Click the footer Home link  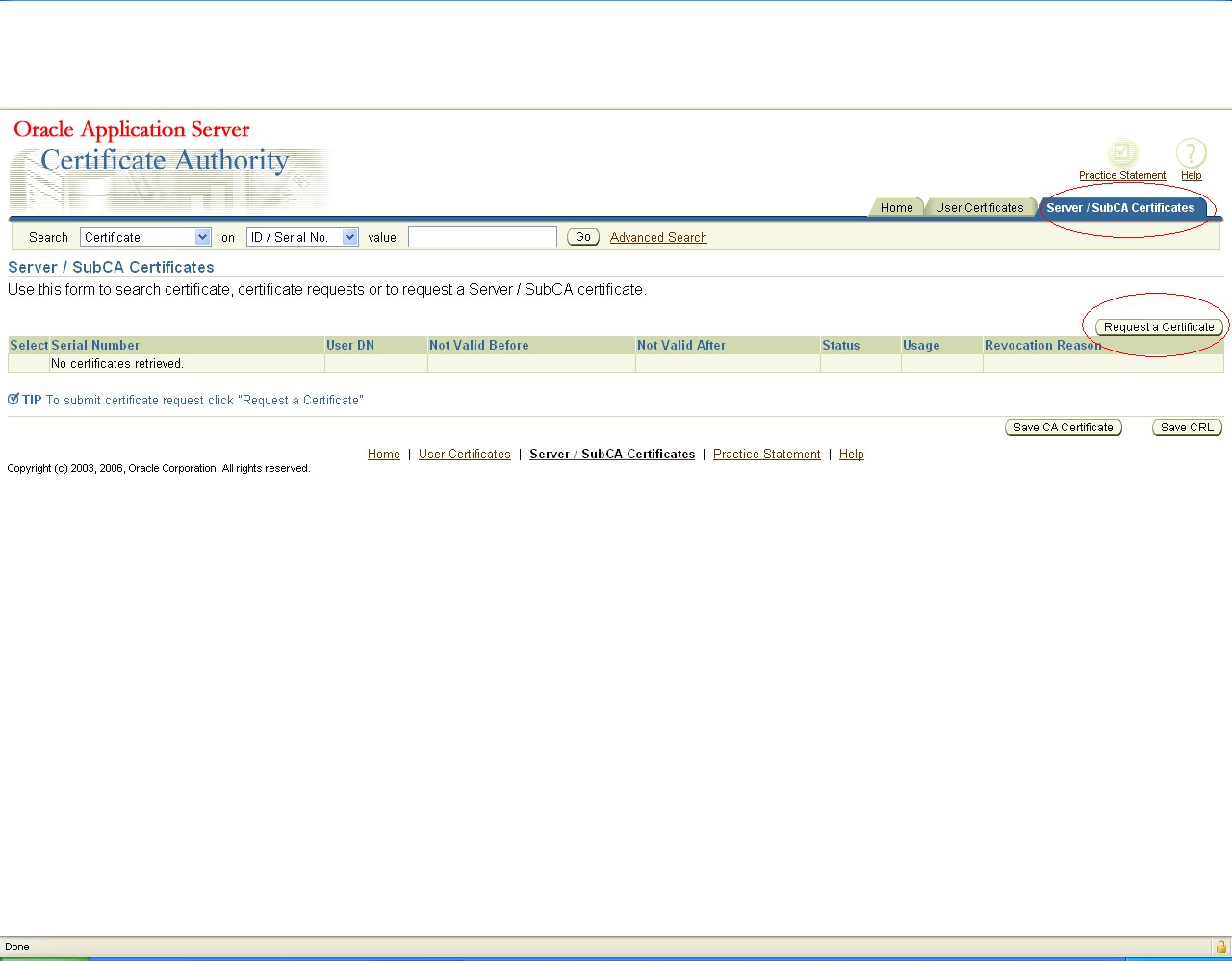click(x=384, y=455)
